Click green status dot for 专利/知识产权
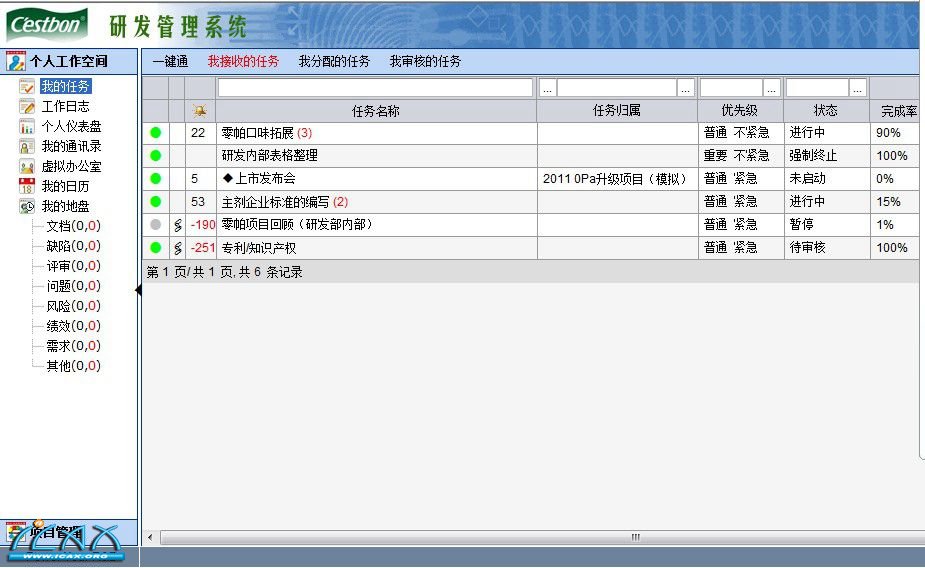The width and height of the screenshot is (925, 568). [156, 248]
